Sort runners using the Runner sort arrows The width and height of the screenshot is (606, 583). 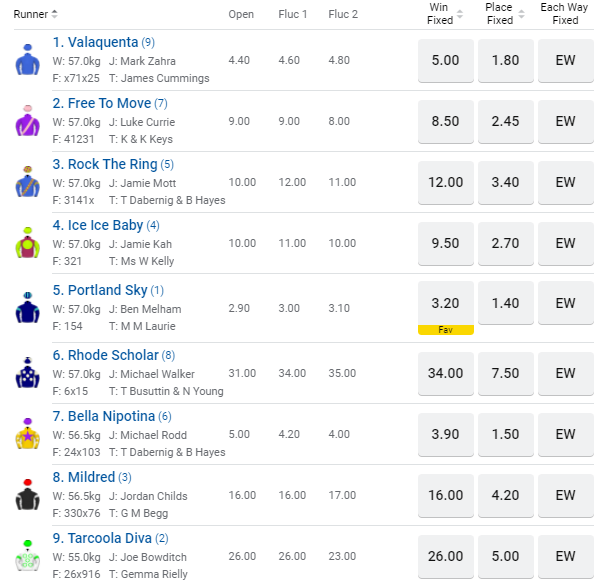tap(54, 14)
